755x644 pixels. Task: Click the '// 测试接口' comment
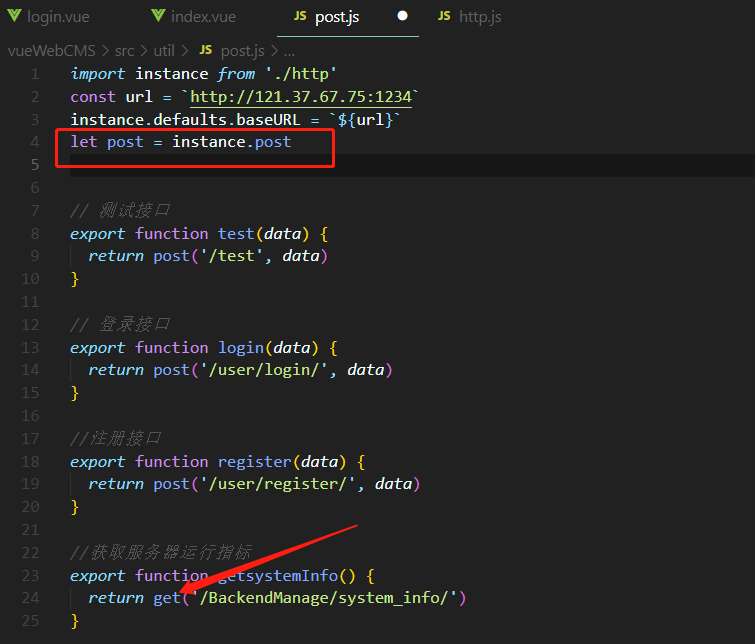(x=120, y=210)
